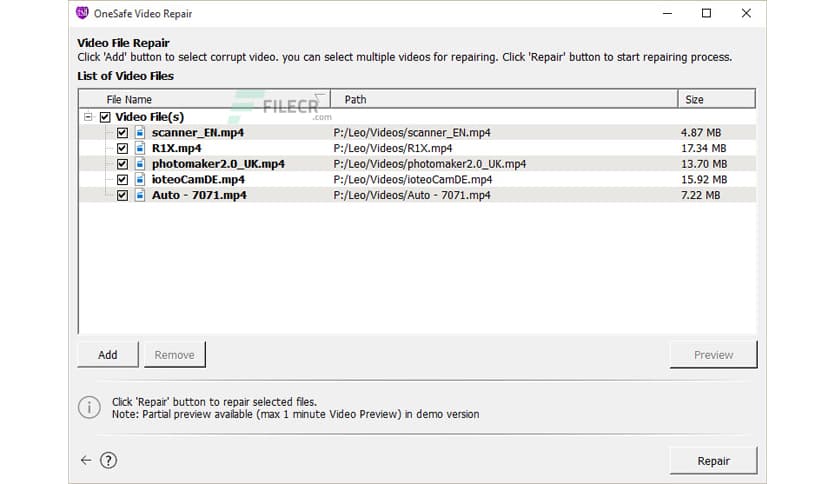The height and width of the screenshot is (484, 836).
Task: Click the 4.87 MB size value
Action: pos(701,133)
